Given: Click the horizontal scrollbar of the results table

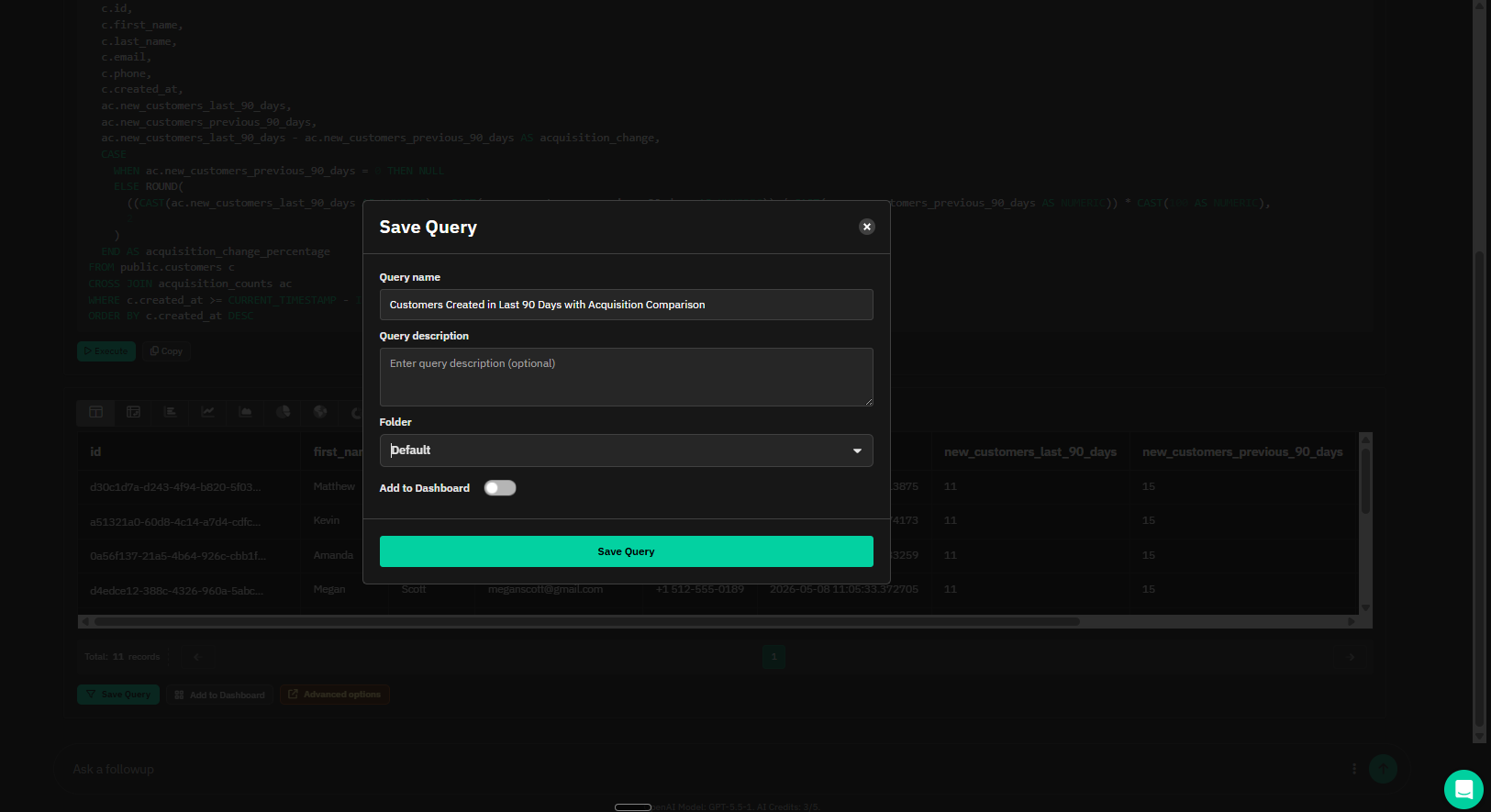Looking at the screenshot, I should pos(587,621).
